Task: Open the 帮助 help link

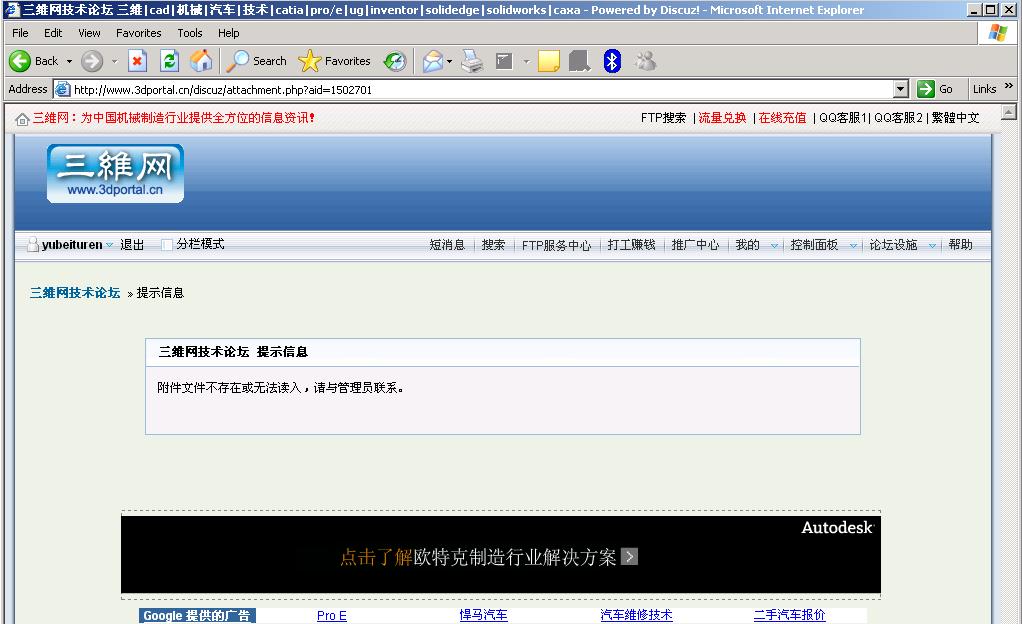Action: (960, 245)
